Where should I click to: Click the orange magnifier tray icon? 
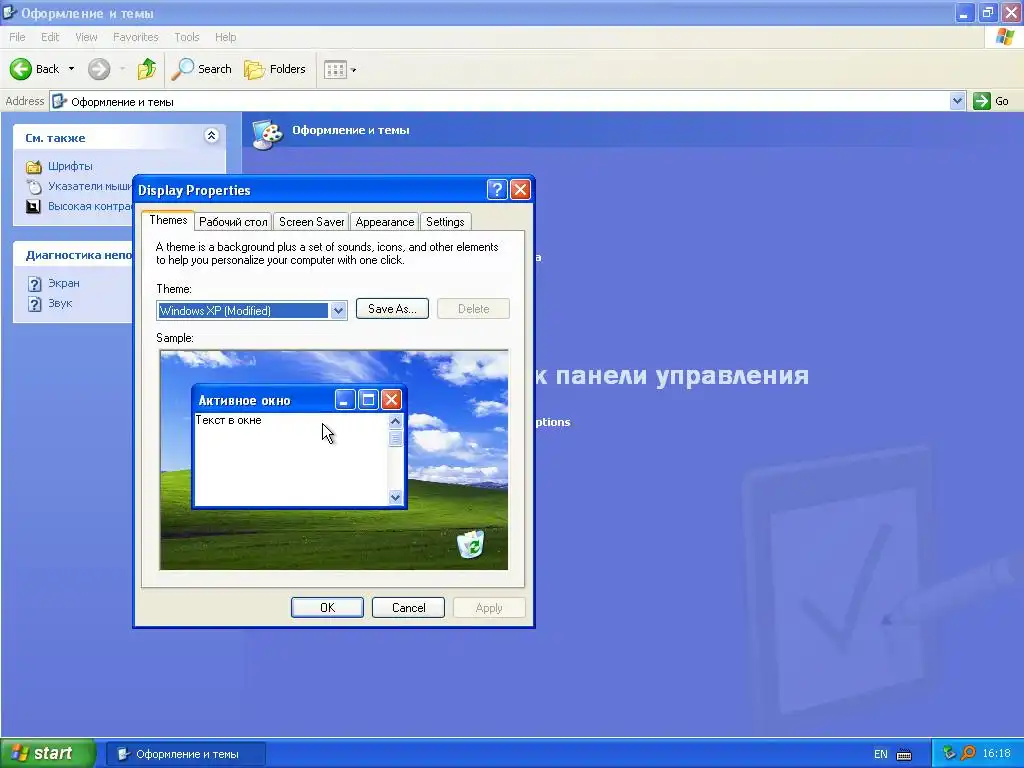pos(968,754)
